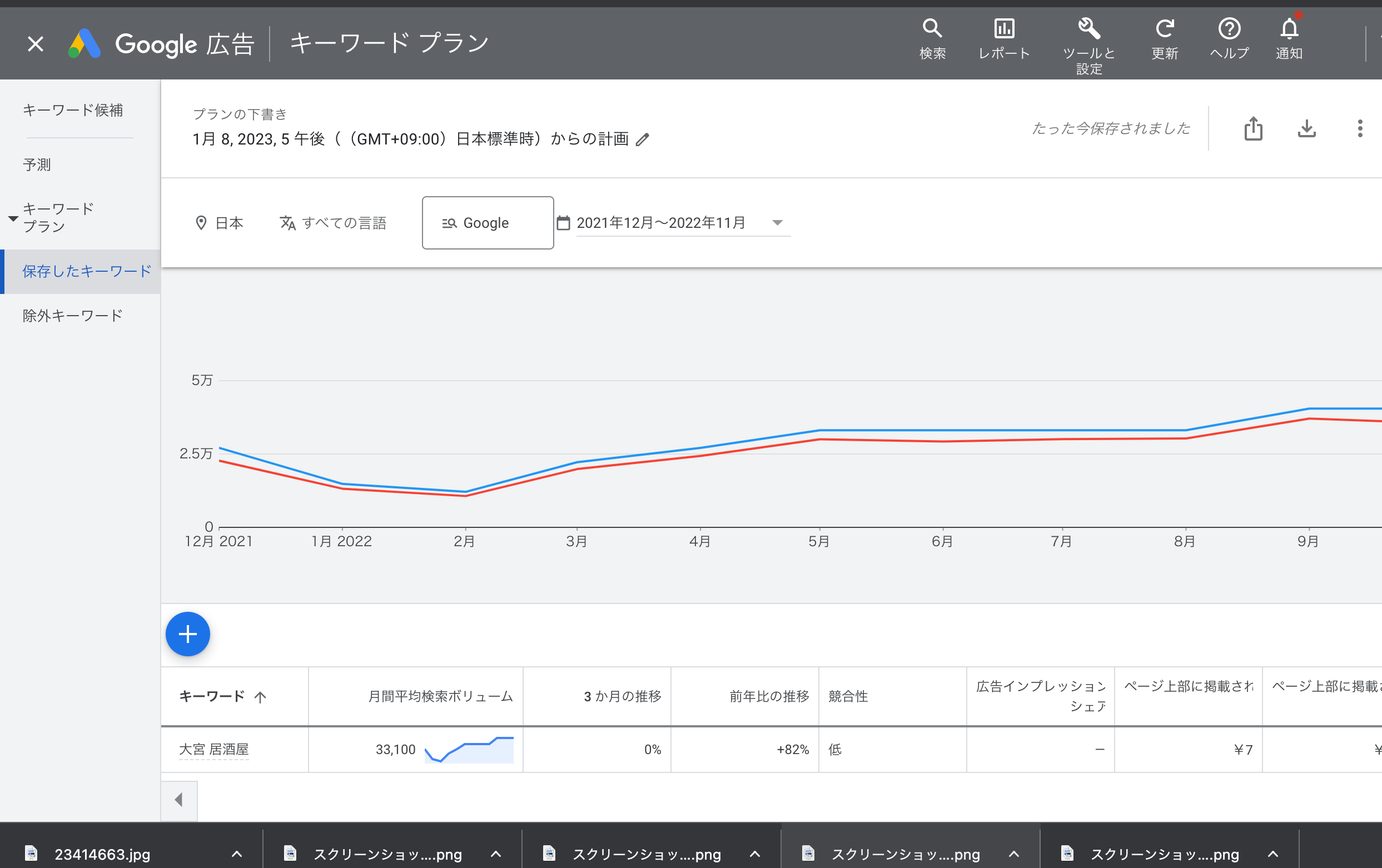Screen dimensions: 1382x868
Task: Open 除外キーワード sidebar item
Action: (72, 316)
